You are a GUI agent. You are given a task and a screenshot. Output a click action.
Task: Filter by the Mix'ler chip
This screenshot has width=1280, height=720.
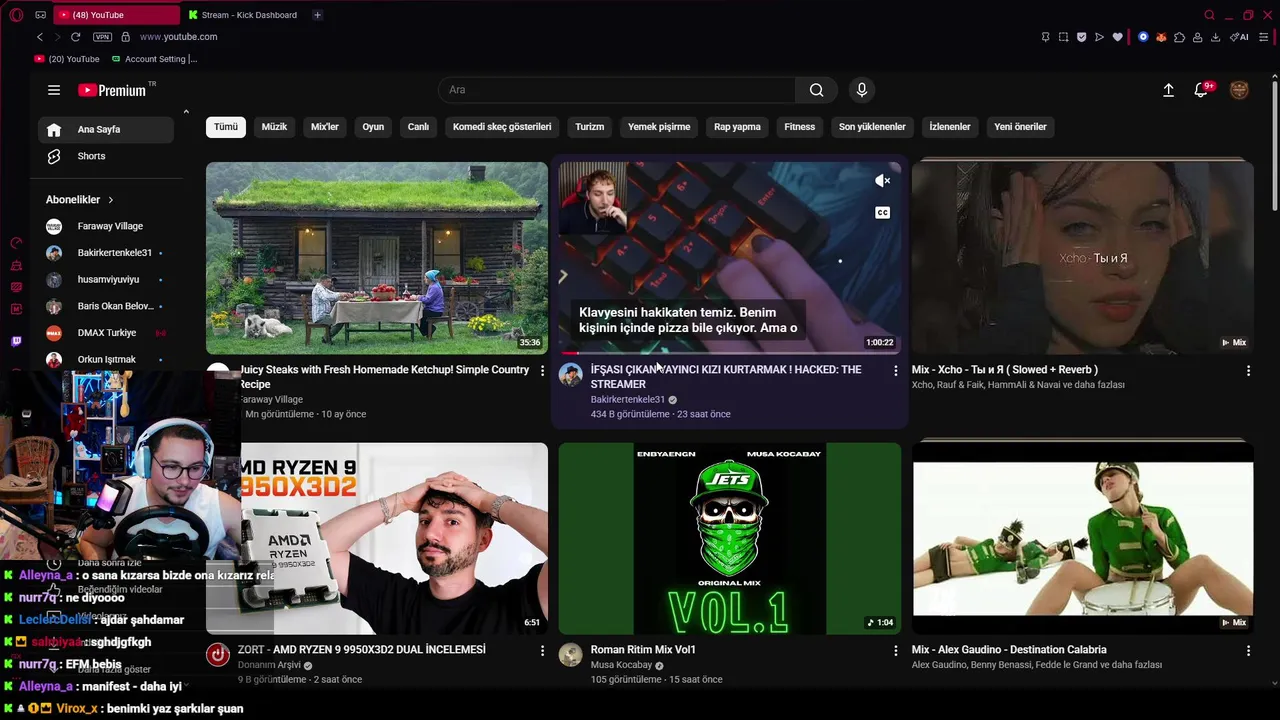pos(325,127)
